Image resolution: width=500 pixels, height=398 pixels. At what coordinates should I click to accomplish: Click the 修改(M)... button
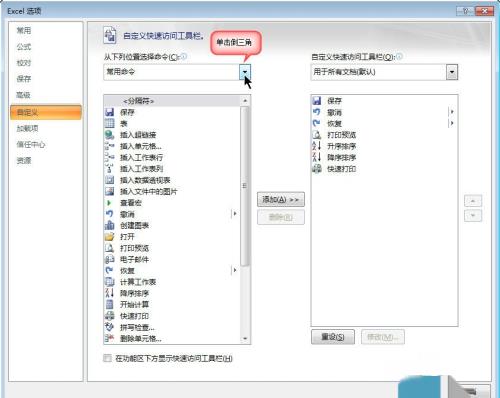(383, 337)
